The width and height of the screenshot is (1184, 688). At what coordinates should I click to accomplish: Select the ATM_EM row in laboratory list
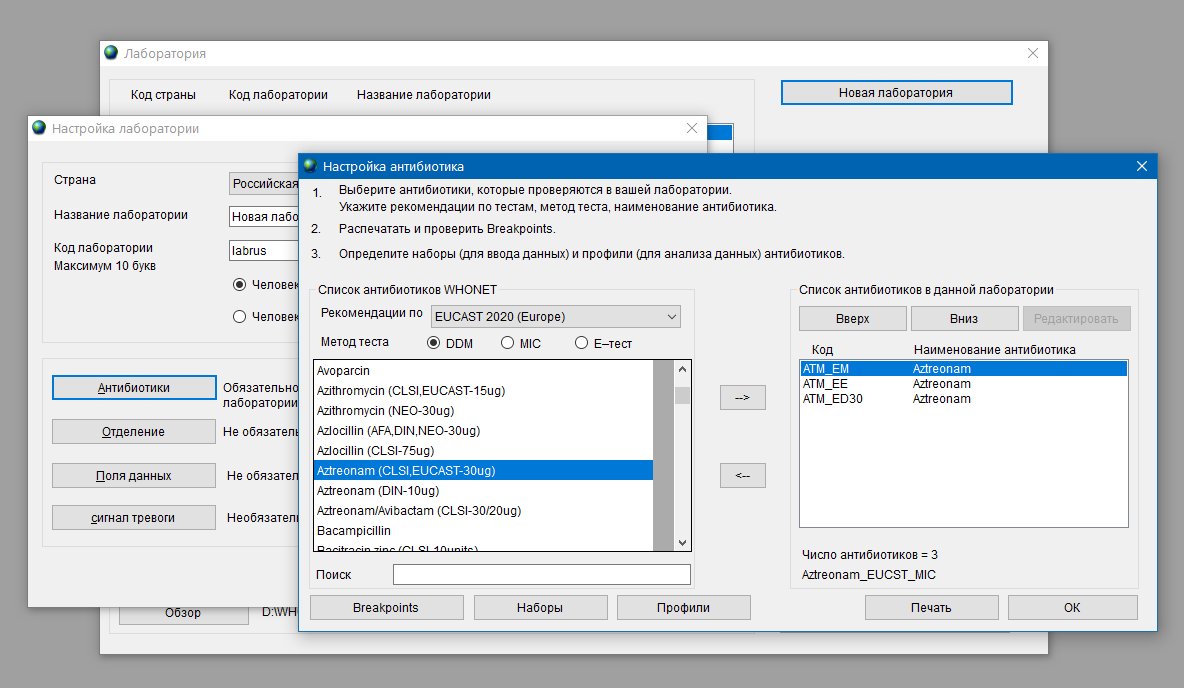coord(964,369)
